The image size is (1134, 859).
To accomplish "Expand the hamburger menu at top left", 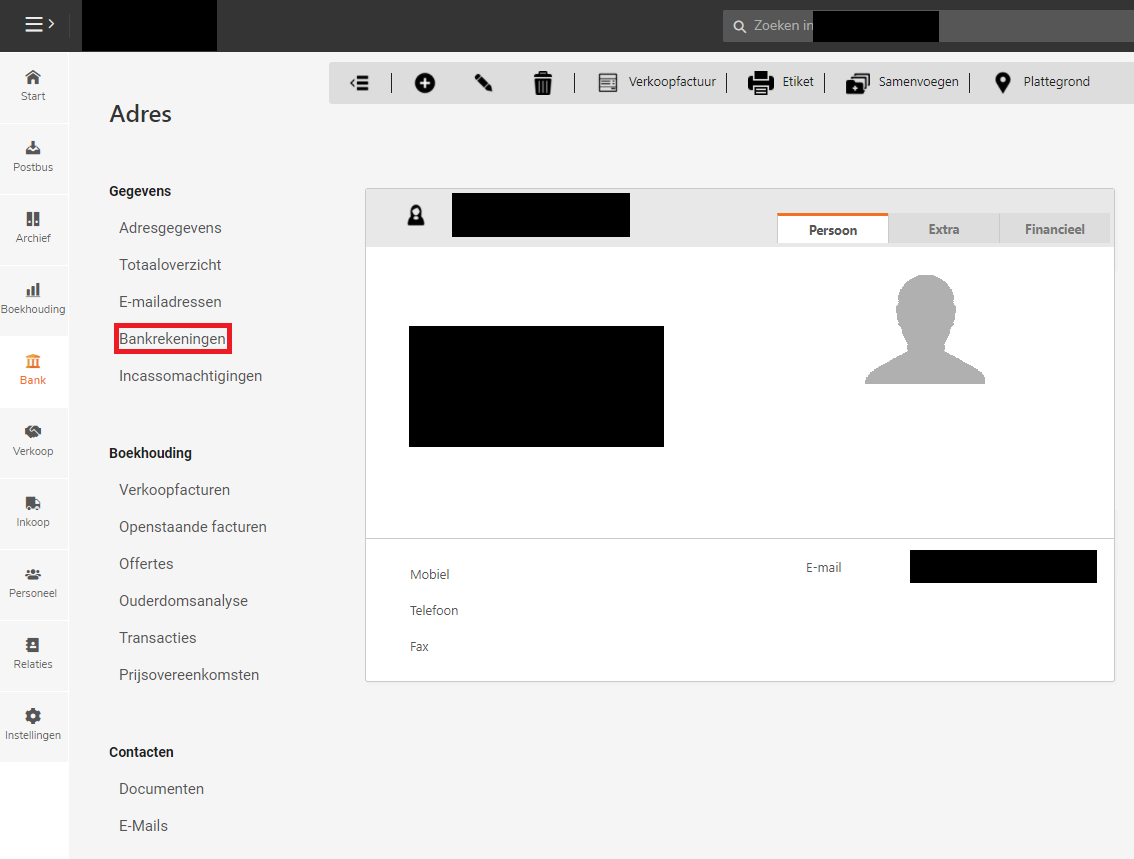I will [39, 25].
